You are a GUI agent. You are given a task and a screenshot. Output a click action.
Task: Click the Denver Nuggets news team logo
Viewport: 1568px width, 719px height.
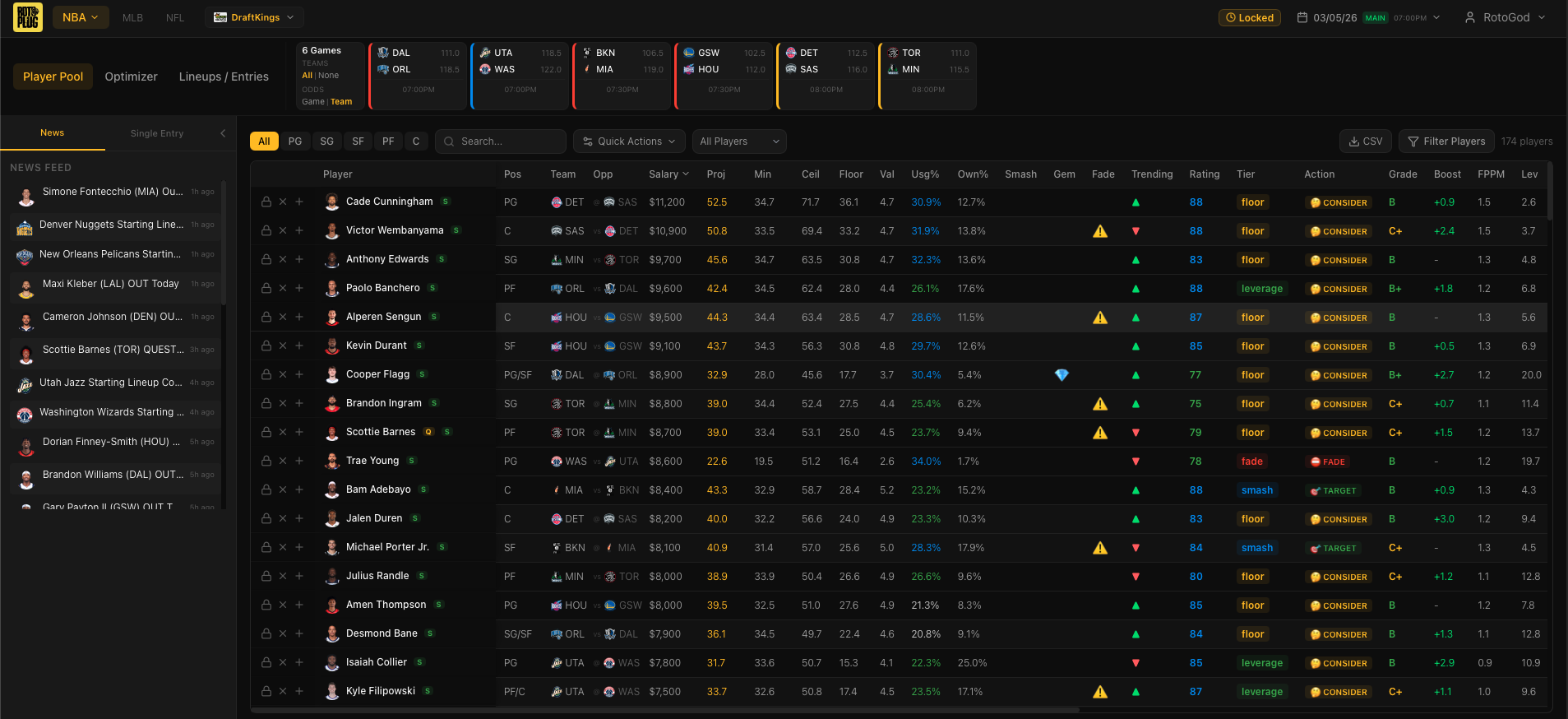[25, 226]
